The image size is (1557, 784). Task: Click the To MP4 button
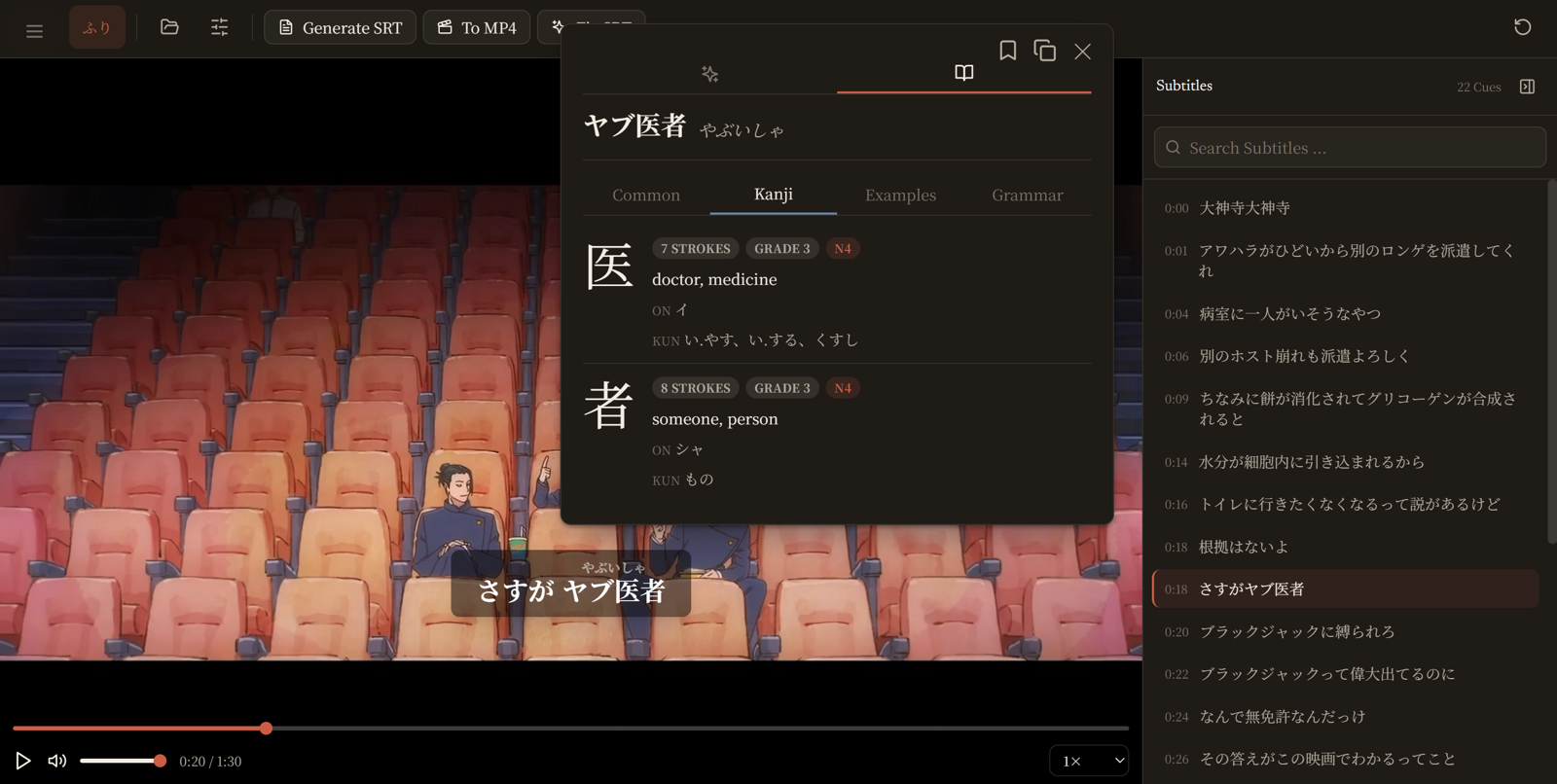[x=476, y=27]
